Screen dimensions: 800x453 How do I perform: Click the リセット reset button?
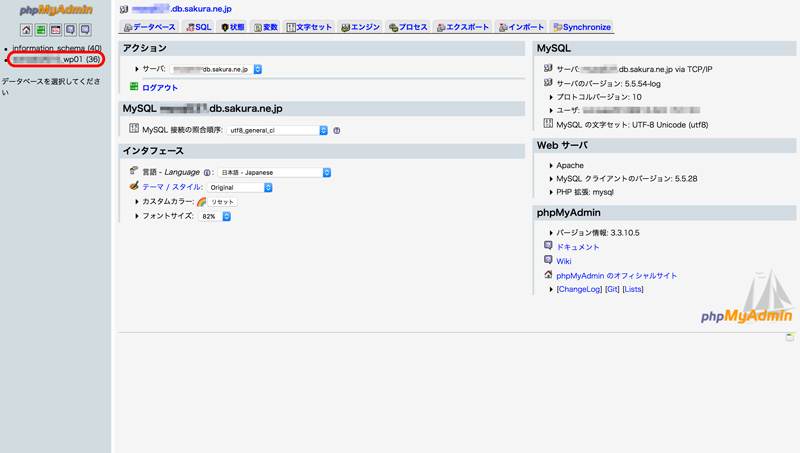[x=222, y=202]
